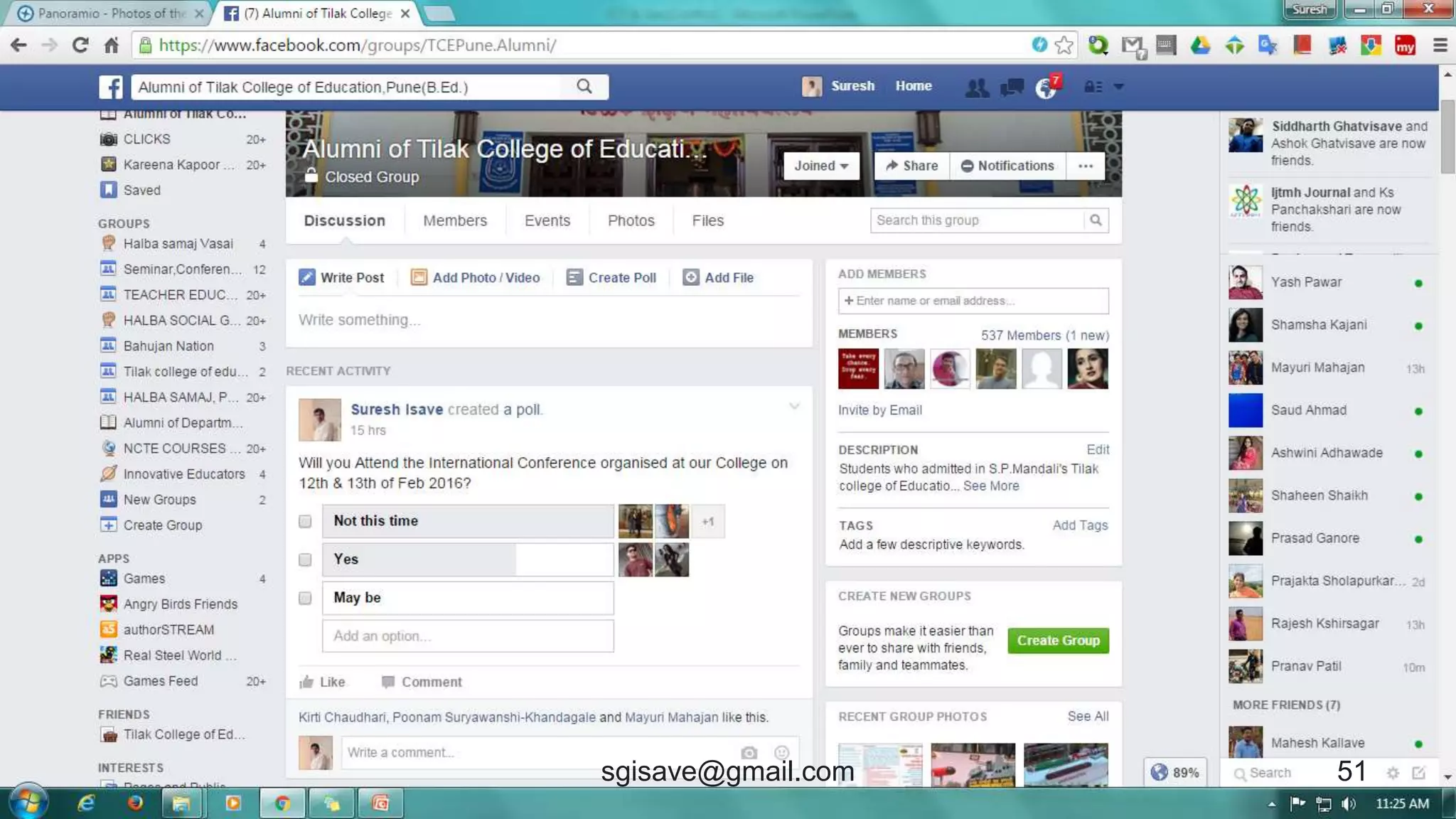This screenshot has height=819, width=1456.
Task: Click volume icon in system tray
Action: coord(1347,803)
